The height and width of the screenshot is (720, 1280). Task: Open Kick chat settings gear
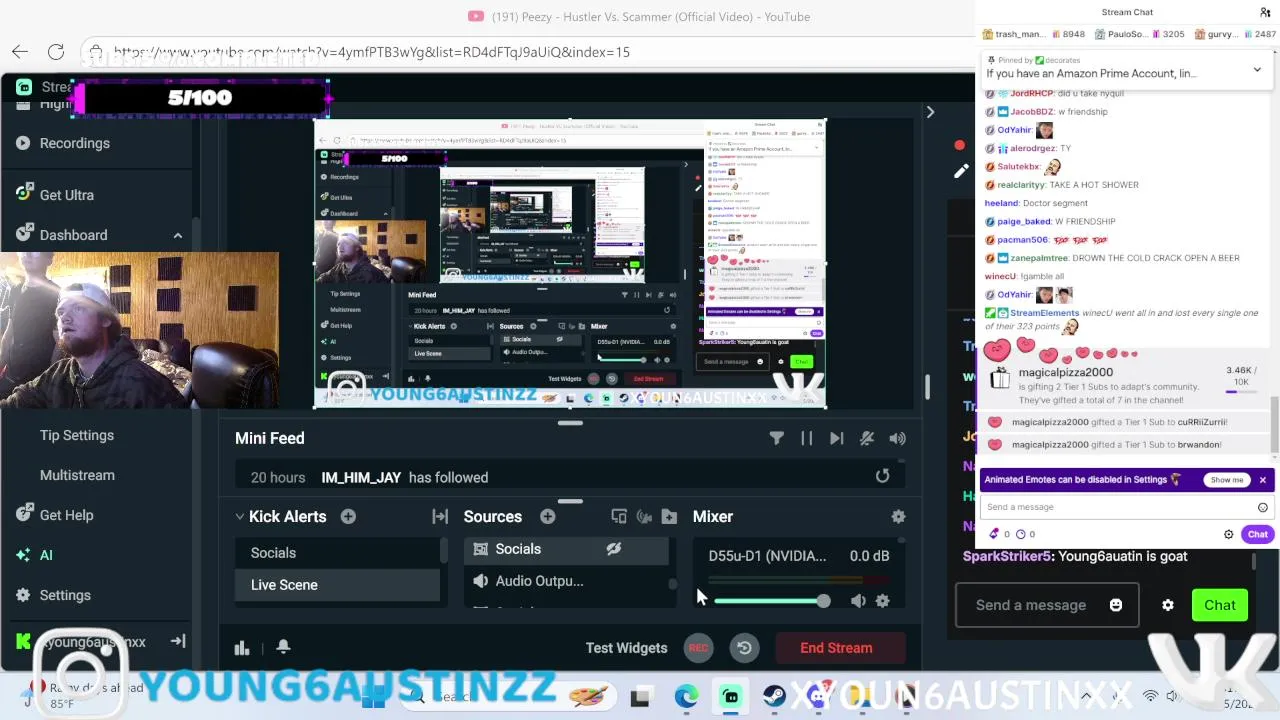1168,605
